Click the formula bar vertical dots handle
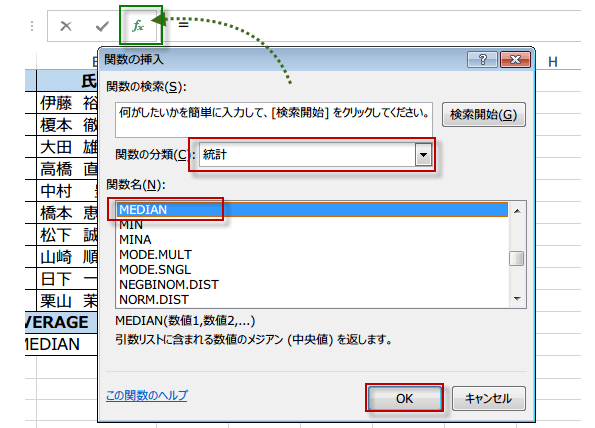 (32, 26)
